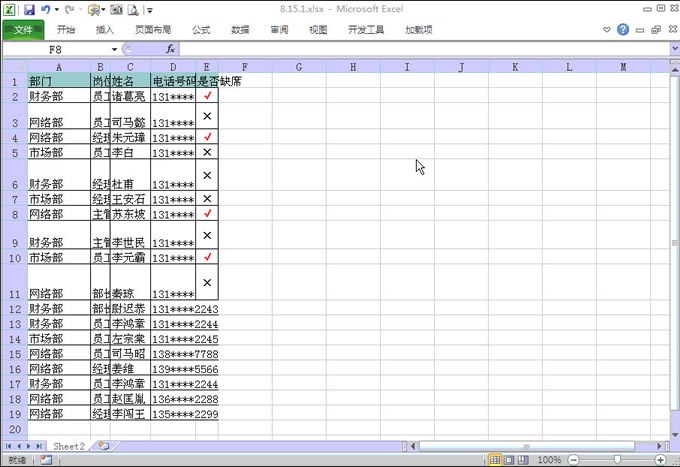Switch to Page Break Preview icon
This screenshot has width=680, height=467.
click(x=523, y=460)
